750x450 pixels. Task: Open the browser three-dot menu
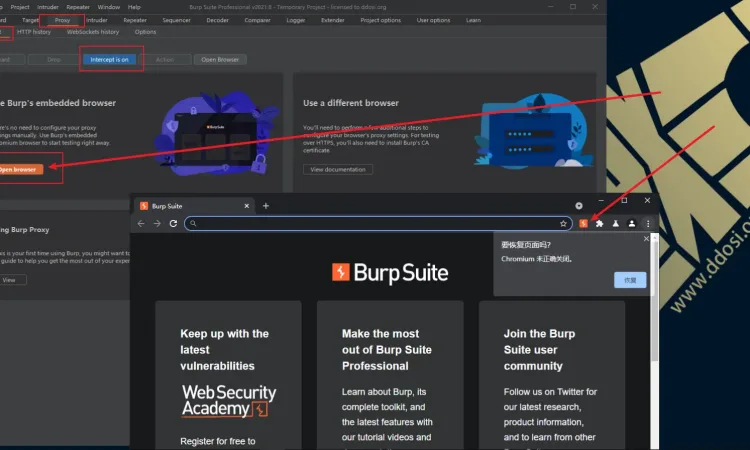coord(648,223)
